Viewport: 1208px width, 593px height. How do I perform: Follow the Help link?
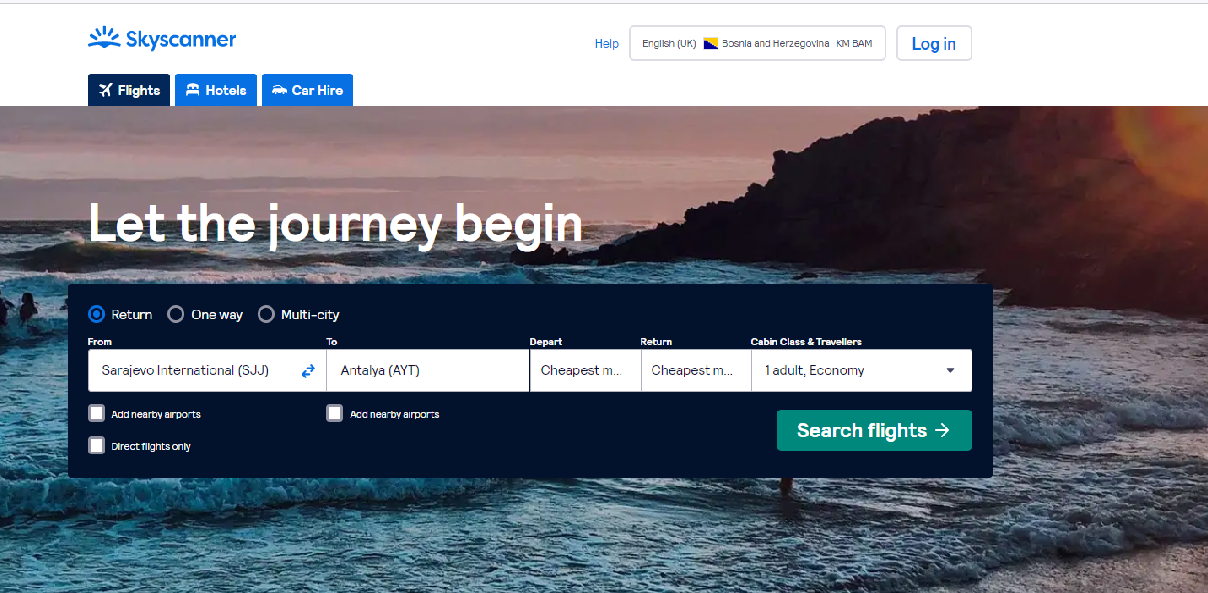point(606,44)
